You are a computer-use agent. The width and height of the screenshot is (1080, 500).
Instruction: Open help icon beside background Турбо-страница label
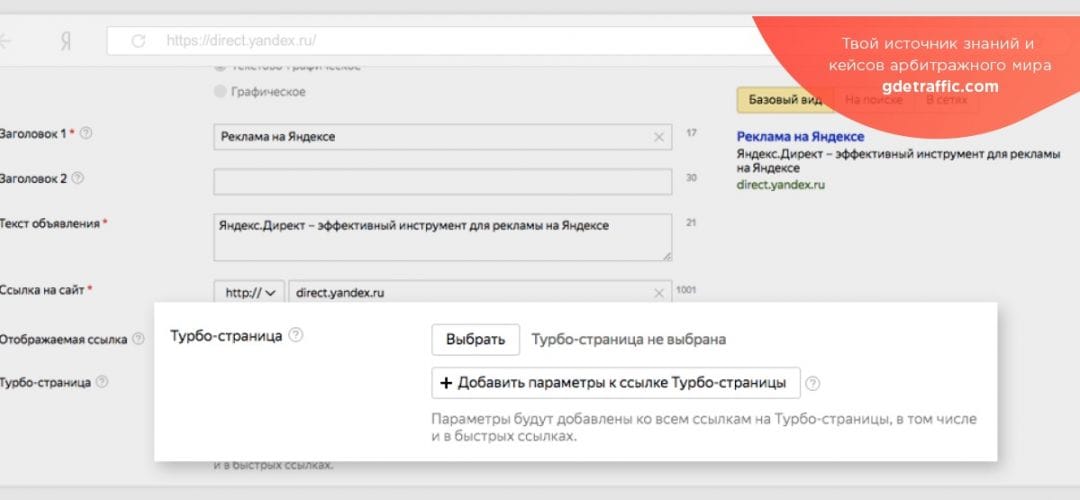[x=102, y=382]
